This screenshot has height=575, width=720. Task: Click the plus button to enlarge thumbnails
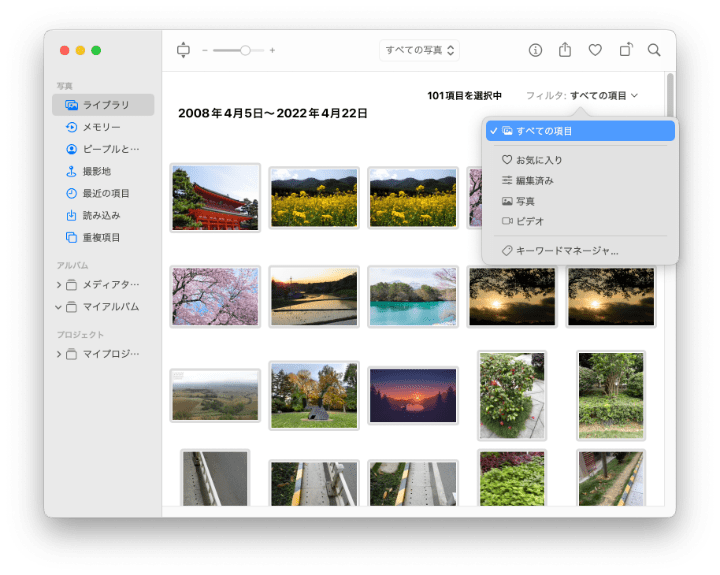point(272,50)
